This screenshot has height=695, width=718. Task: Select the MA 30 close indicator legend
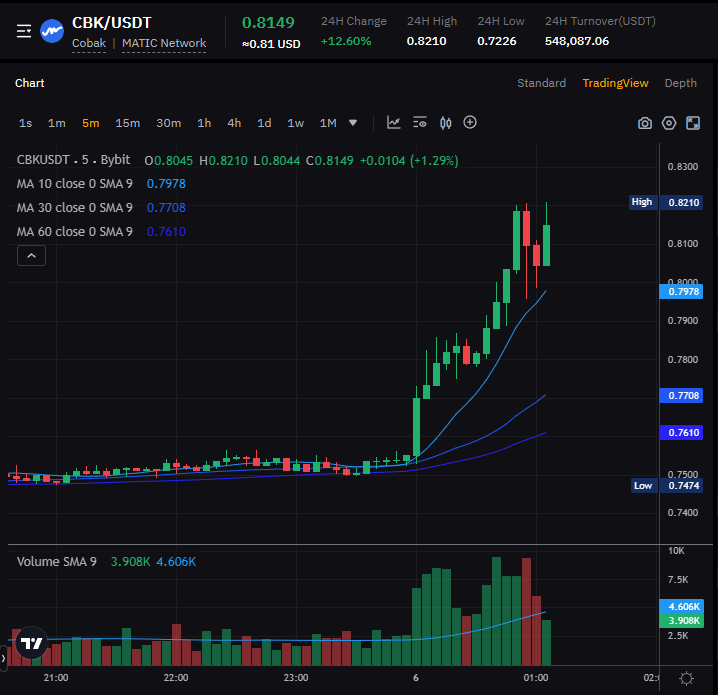pos(75,207)
